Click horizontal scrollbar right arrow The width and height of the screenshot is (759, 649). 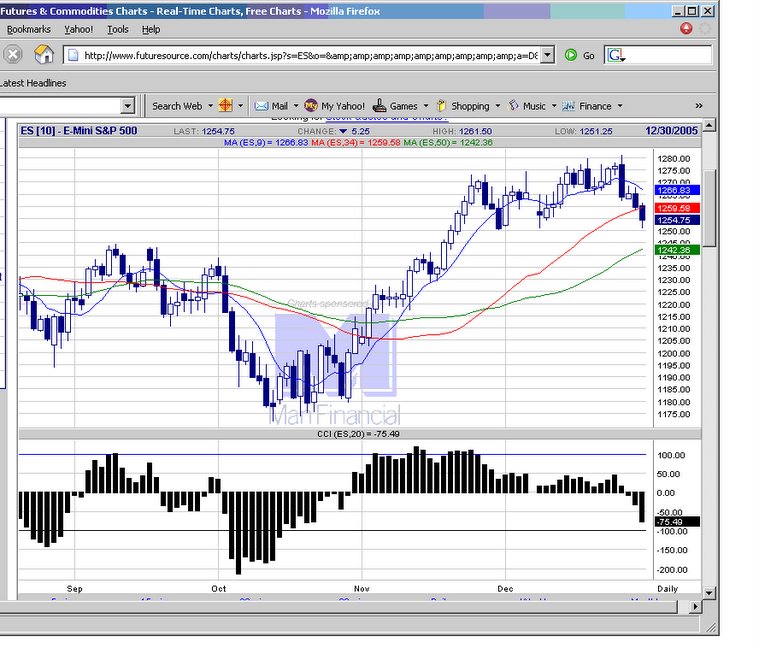point(695,606)
